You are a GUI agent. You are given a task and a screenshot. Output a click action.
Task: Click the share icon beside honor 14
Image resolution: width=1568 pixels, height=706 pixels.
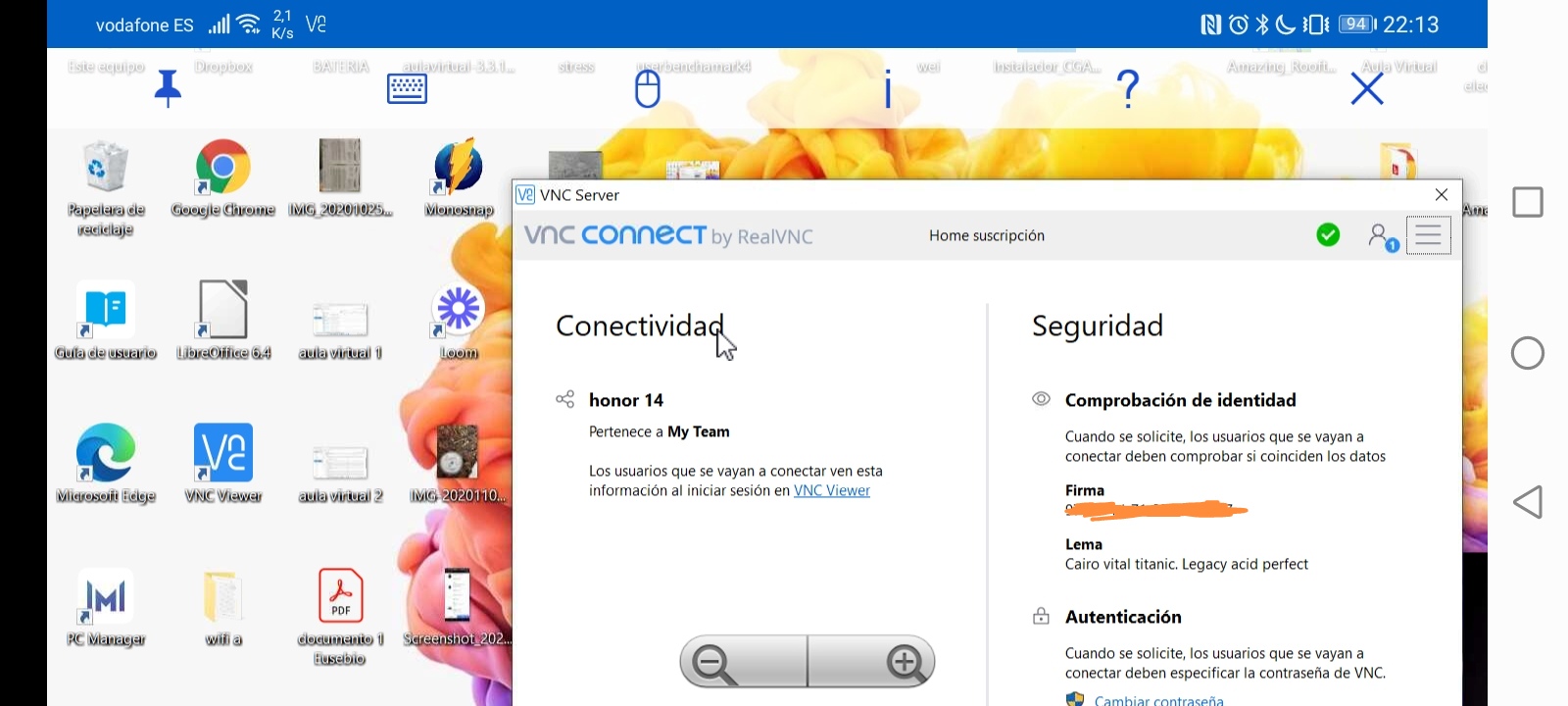[x=565, y=399]
